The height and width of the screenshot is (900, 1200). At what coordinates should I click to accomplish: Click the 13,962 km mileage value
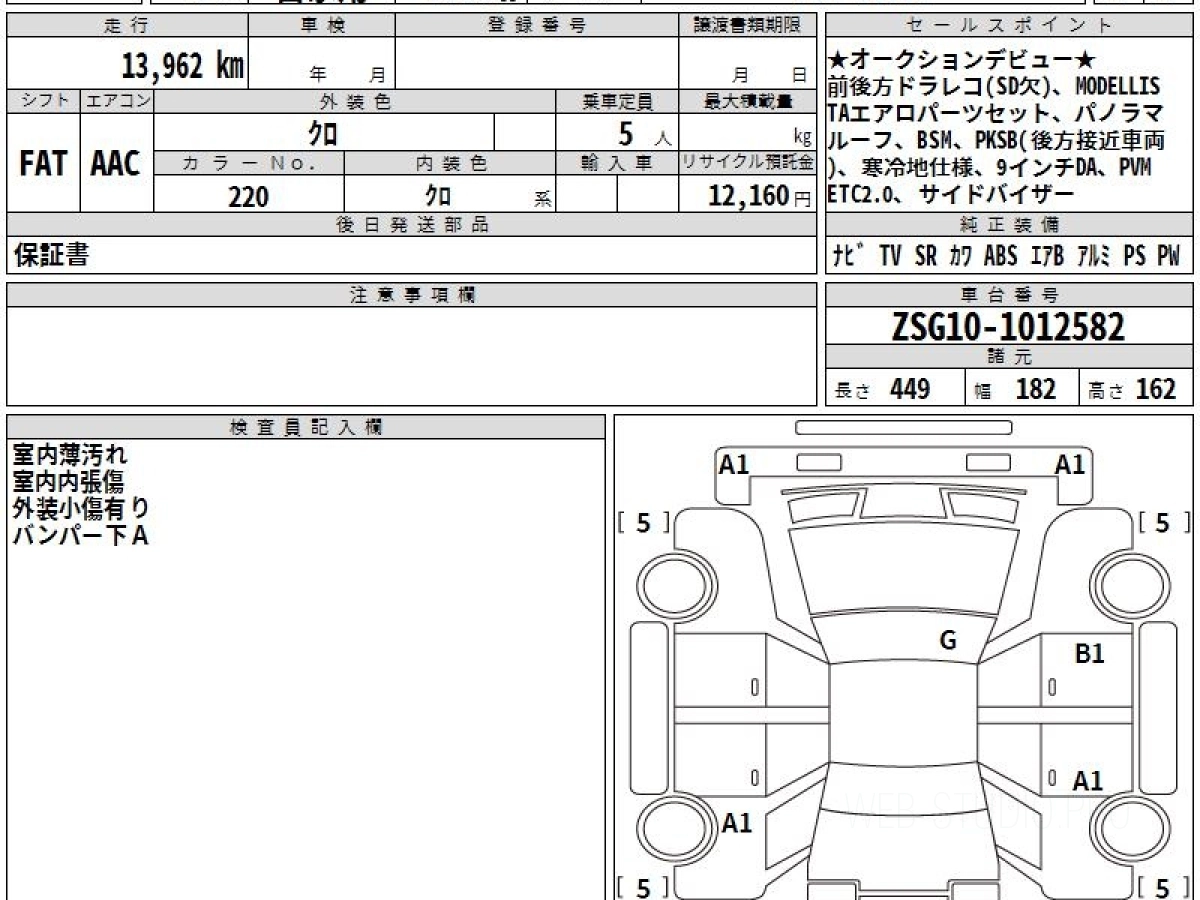pos(183,66)
